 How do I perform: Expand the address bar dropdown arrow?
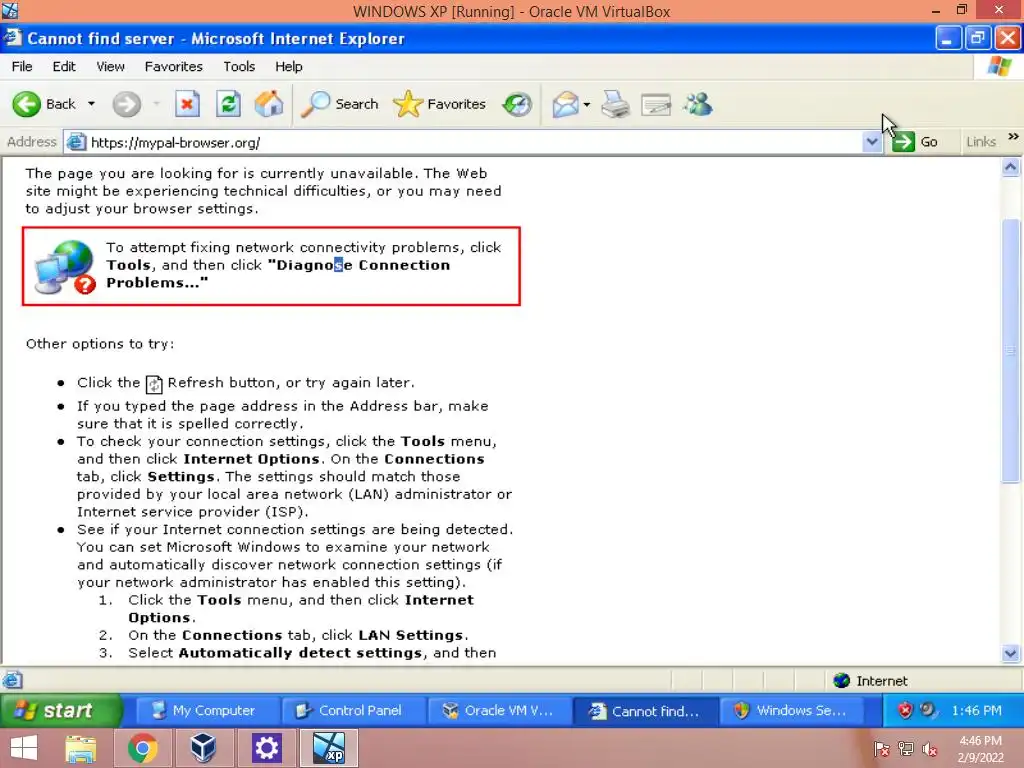872,142
